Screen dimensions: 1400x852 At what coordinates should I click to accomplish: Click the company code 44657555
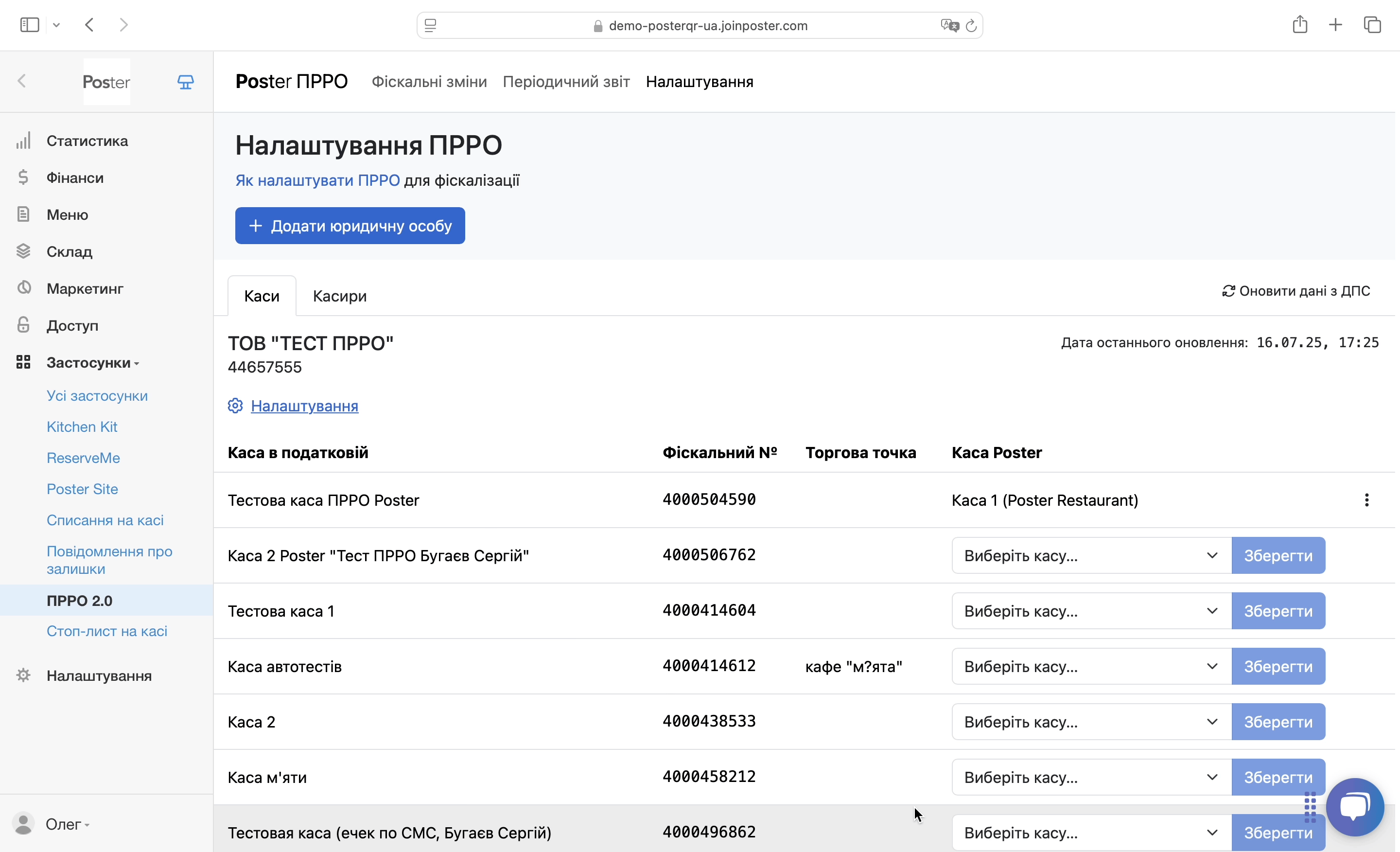coord(265,367)
